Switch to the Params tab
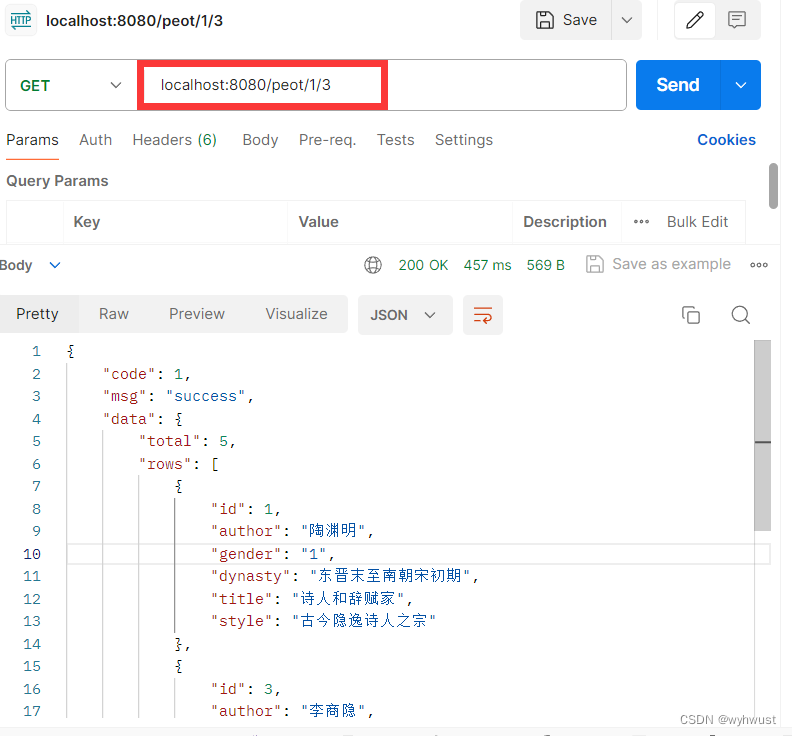This screenshot has height=736, width=792. point(32,140)
